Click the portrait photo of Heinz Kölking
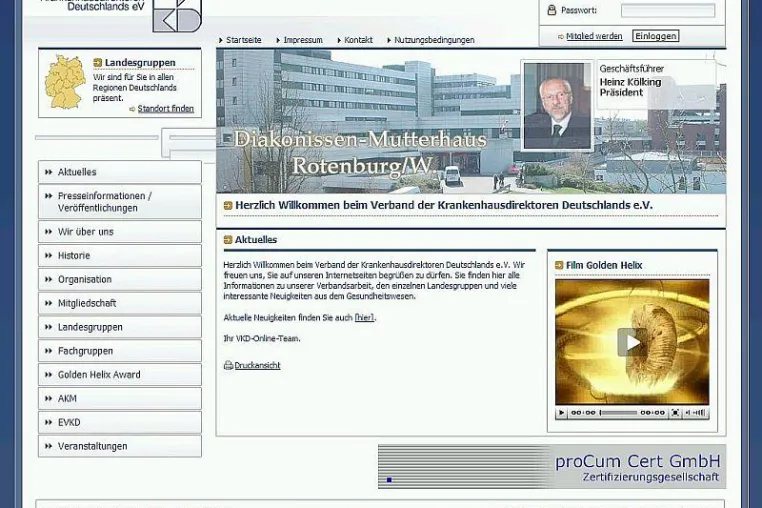762x508 pixels. [557, 105]
